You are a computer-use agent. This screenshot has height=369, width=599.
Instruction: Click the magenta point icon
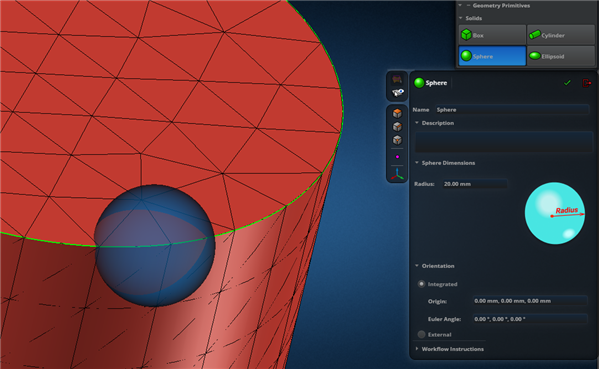pyautogui.click(x=397, y=157)
